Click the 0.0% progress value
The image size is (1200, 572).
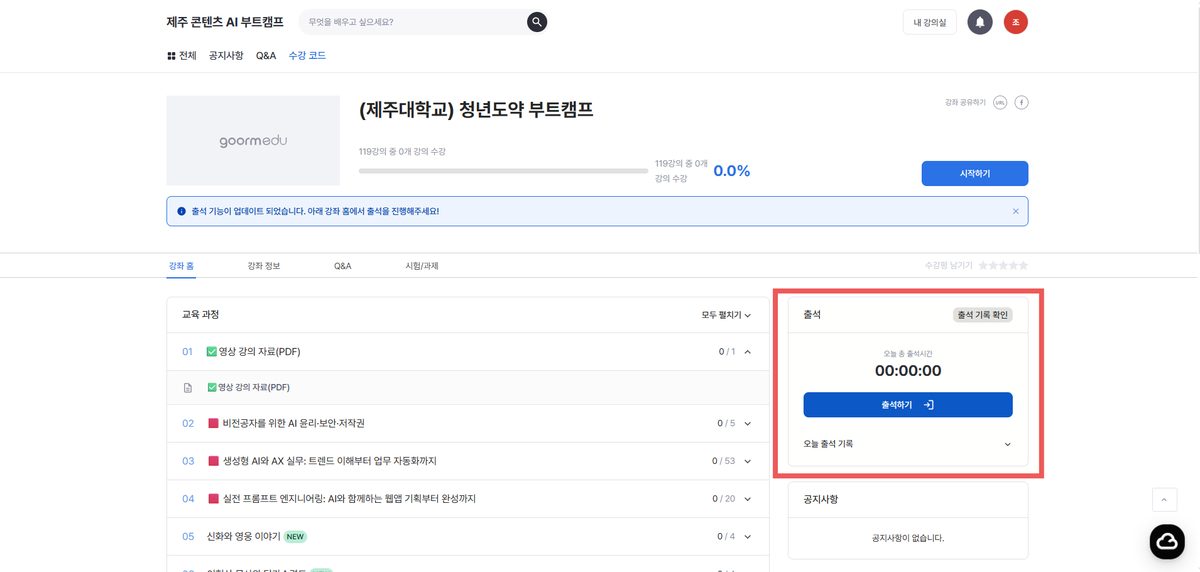coord(732,171)
